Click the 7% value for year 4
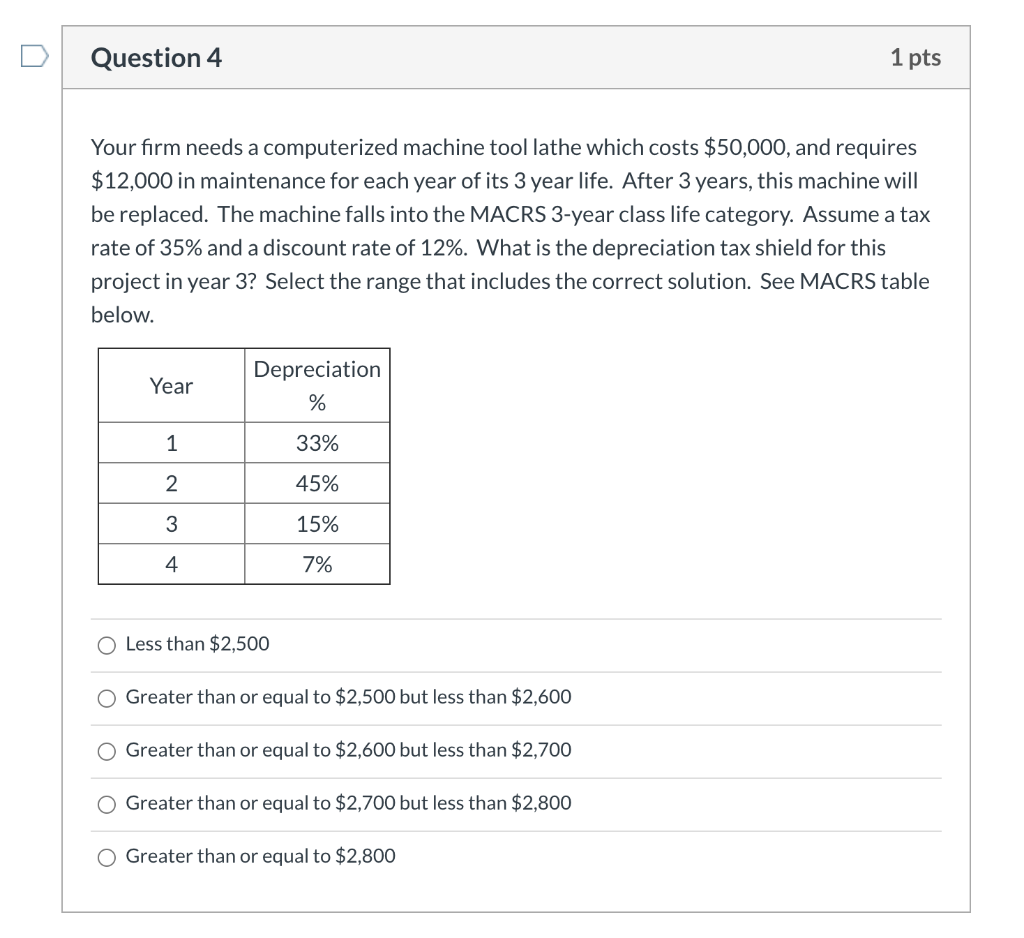 pyautogui.click(x=317, y=564)
